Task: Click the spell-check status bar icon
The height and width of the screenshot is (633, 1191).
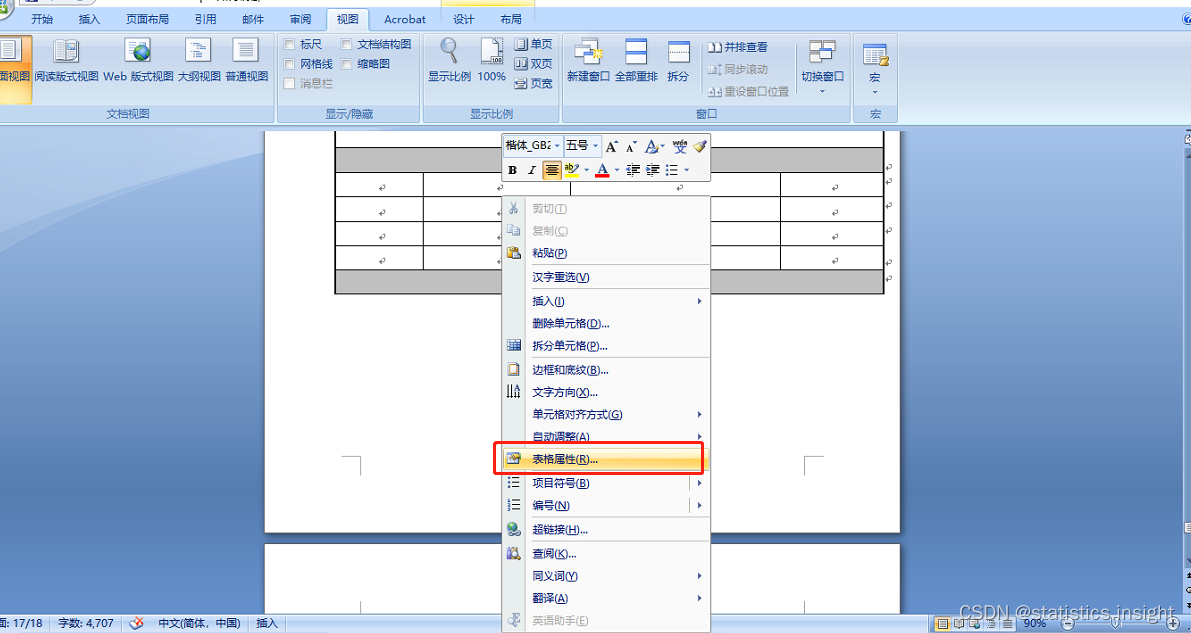Action: [x=137, y=623]
